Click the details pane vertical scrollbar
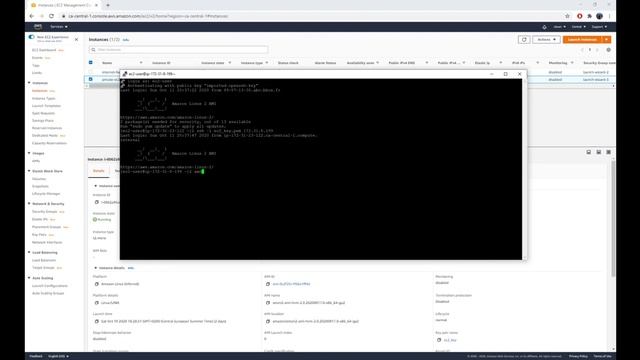The height and width of the screenshot is (360, 640). pyautogui.click(x=613, y=218)
